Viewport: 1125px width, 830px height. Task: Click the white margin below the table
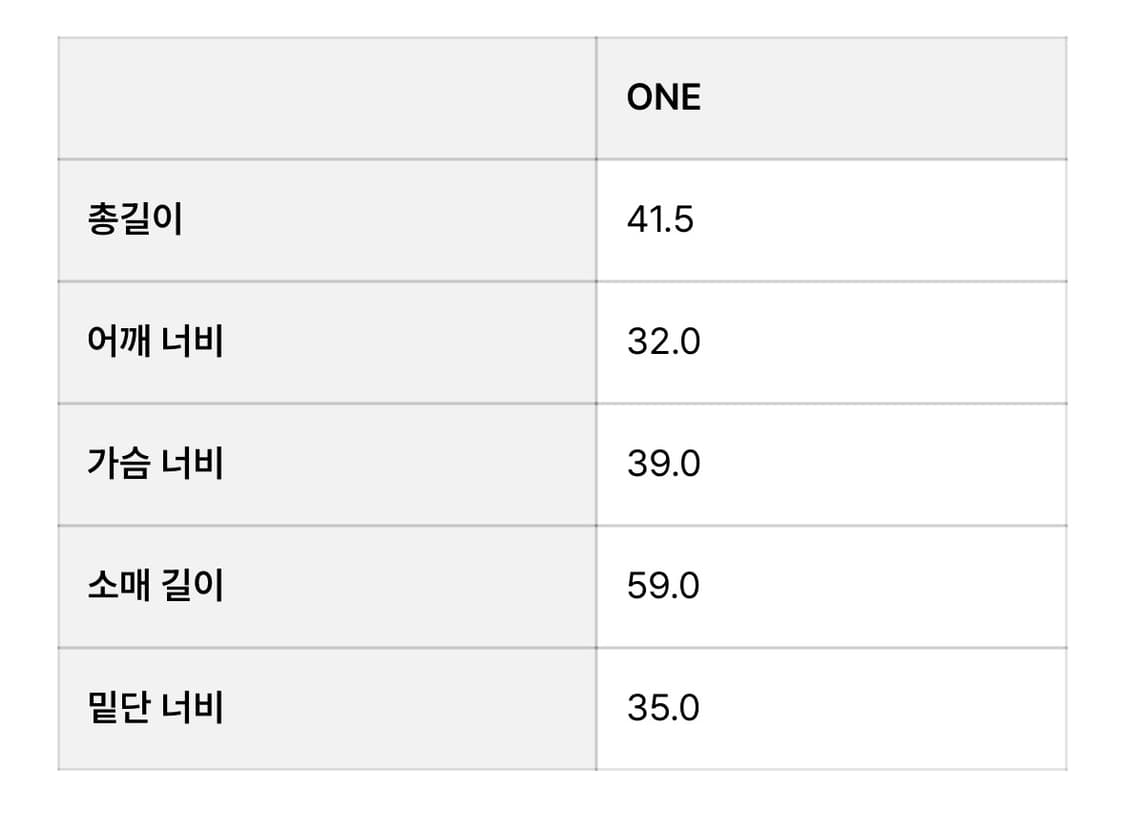[562, 800]
